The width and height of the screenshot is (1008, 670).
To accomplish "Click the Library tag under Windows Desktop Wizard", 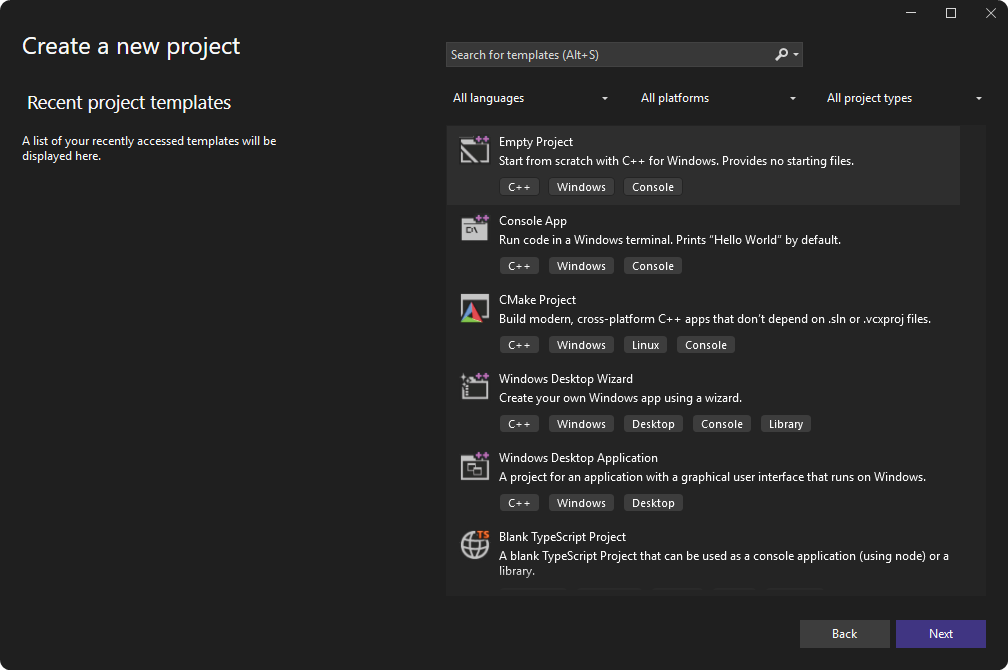I will click(x=785, y=423).
